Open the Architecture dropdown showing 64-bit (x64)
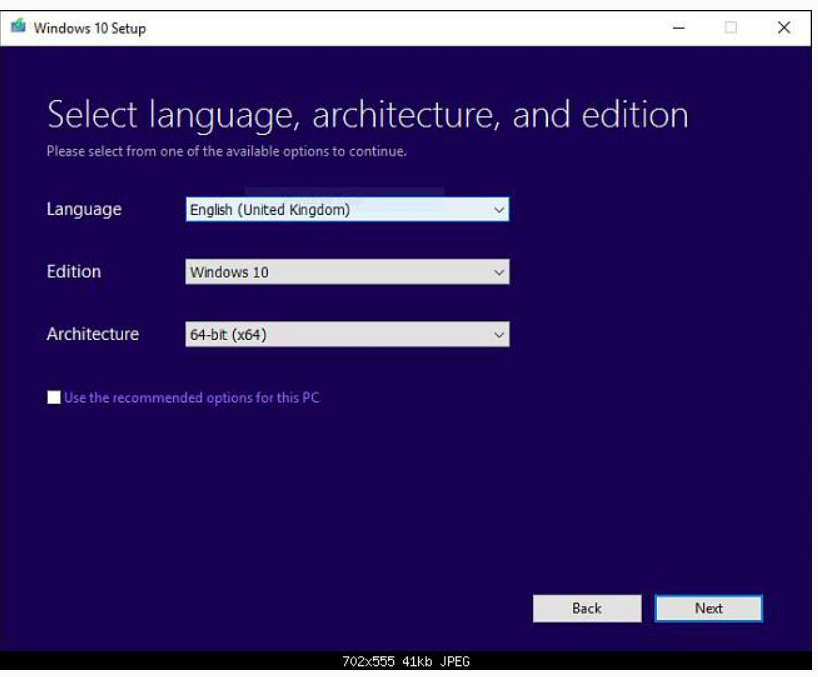This screenshot has width=818, height=677. tap(347, 334)
